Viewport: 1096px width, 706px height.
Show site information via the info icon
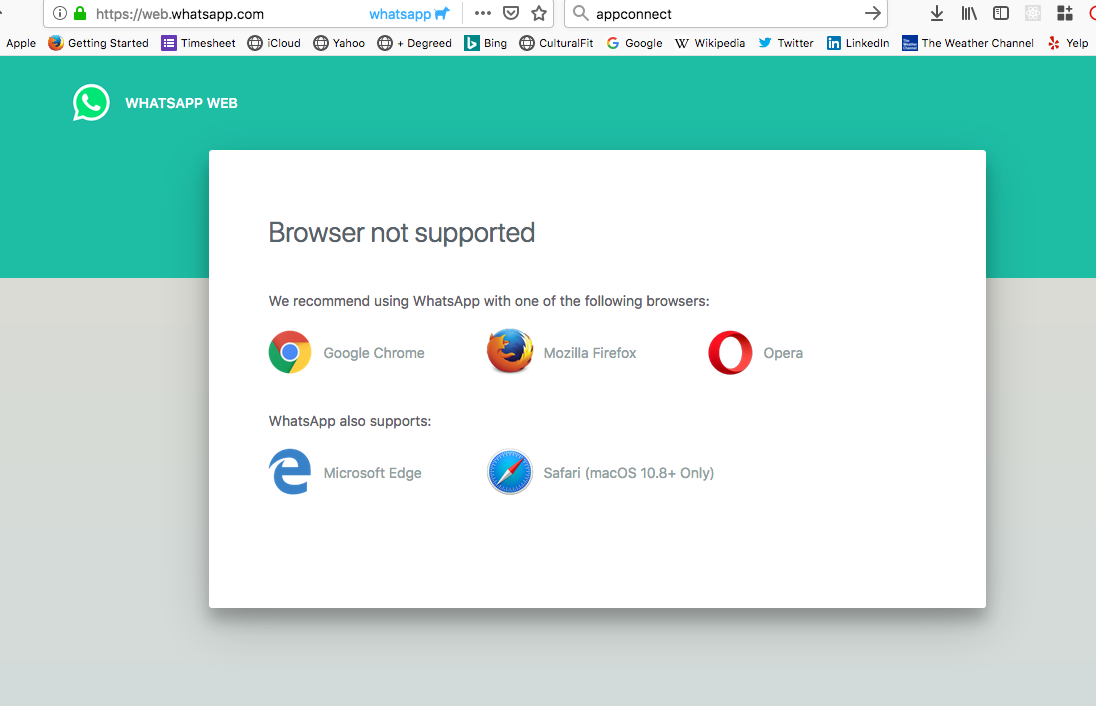60,14
